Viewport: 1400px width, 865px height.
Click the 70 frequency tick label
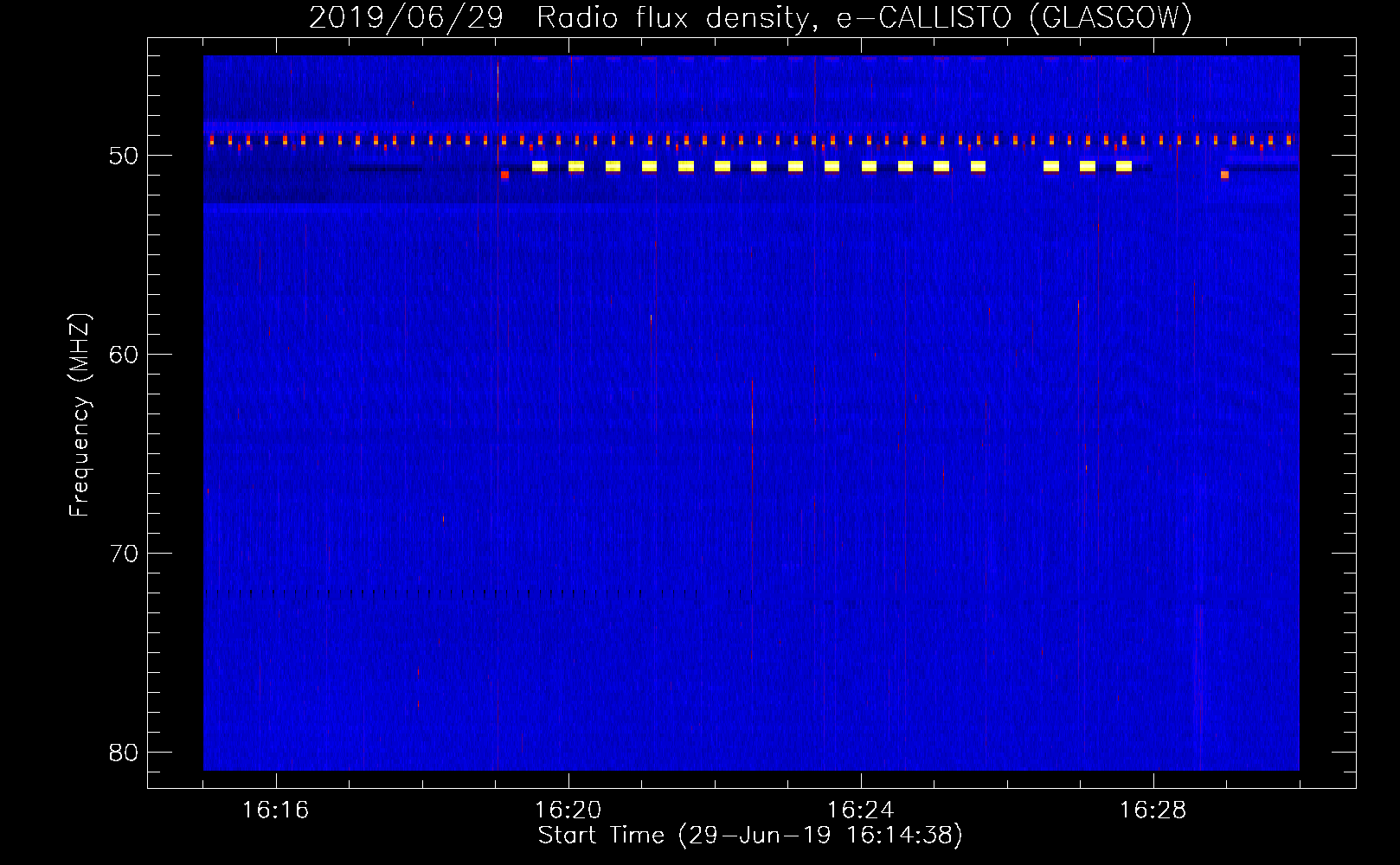pyautogui.click(x=124, y=554)
